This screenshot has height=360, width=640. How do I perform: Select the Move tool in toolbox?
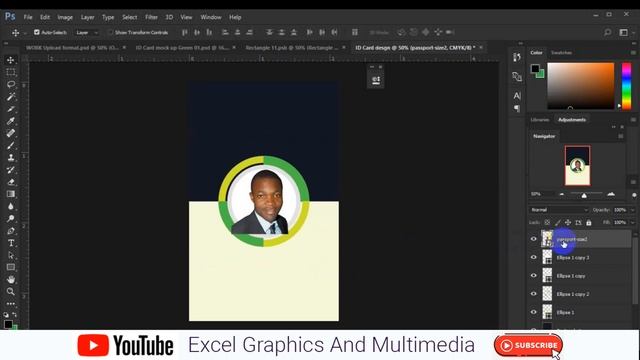coord(11,60)
